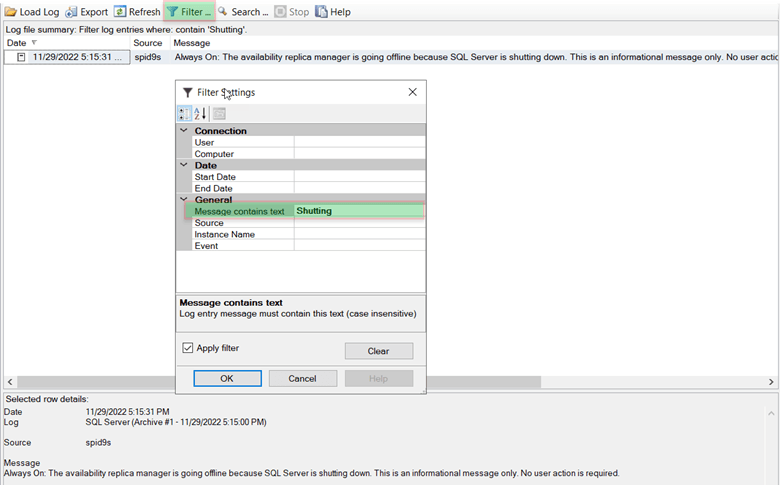Click the Computer value field
This screenshot has height=485, width=780.
click(x=360, y=154)
